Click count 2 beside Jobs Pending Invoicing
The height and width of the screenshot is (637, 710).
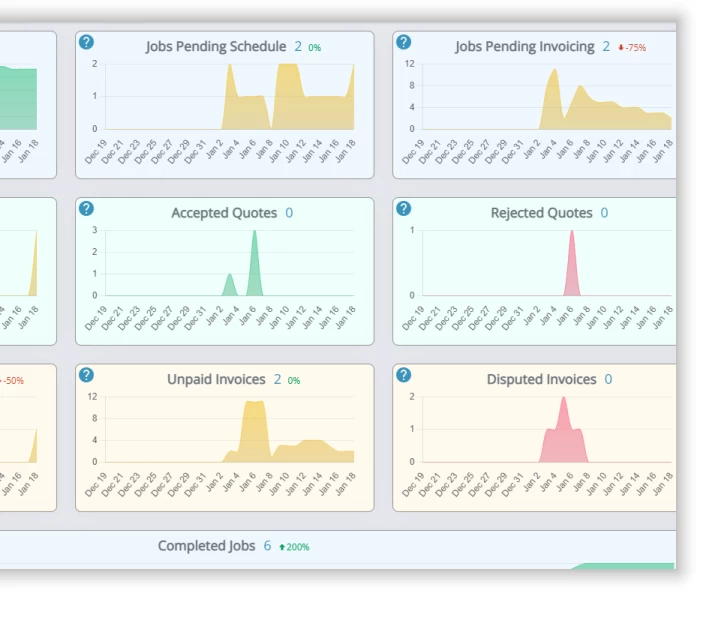(606, 47)
